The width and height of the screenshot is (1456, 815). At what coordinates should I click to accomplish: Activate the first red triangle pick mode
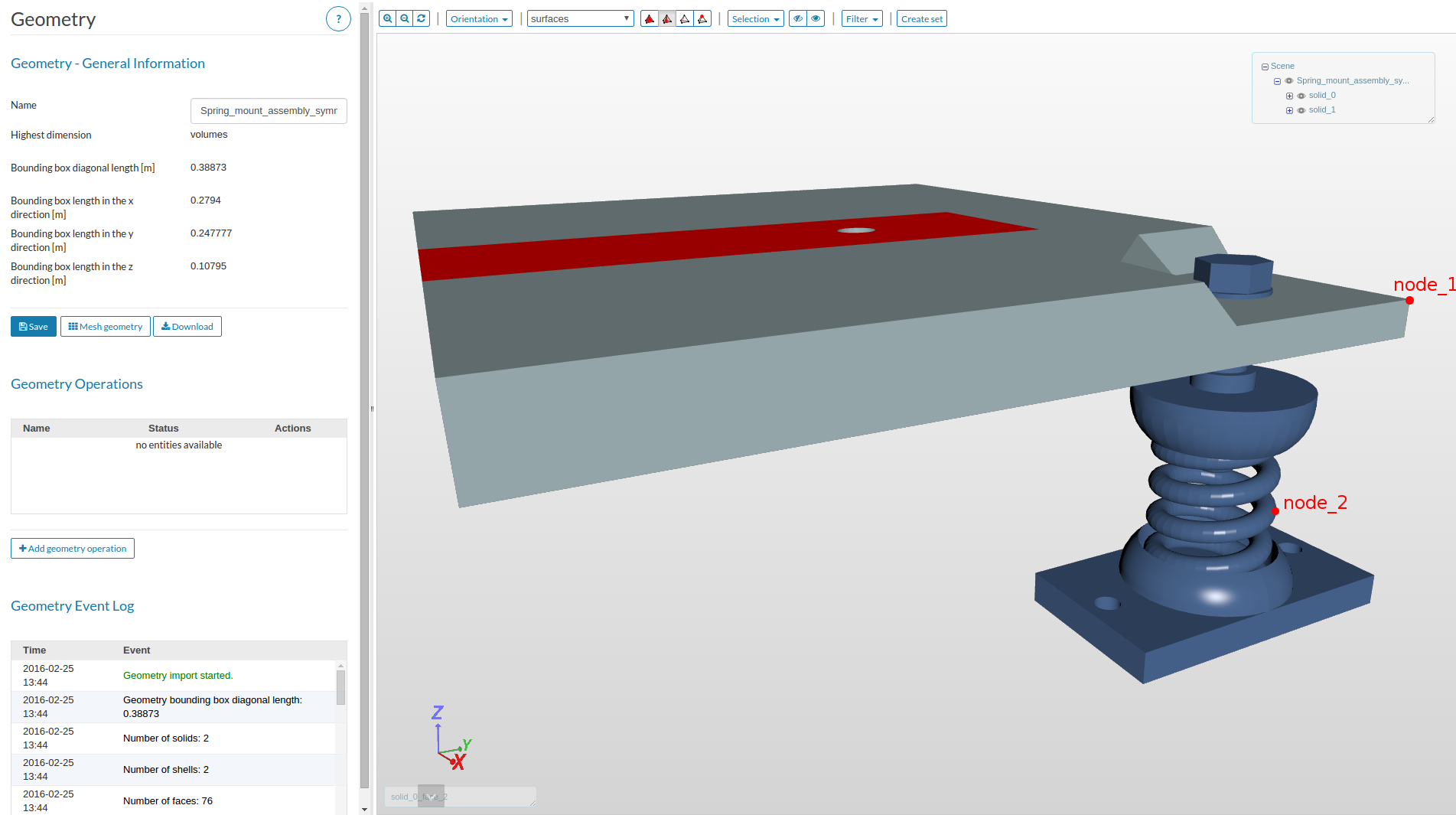650,18
